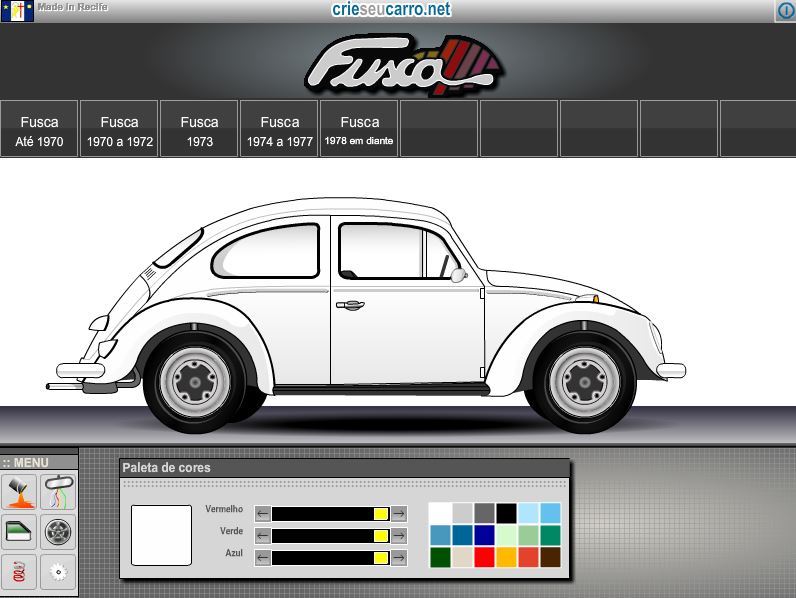Select Fusca 1974 a 1977 tab
The height and width of the screenshot is (598, 796).
279,129
